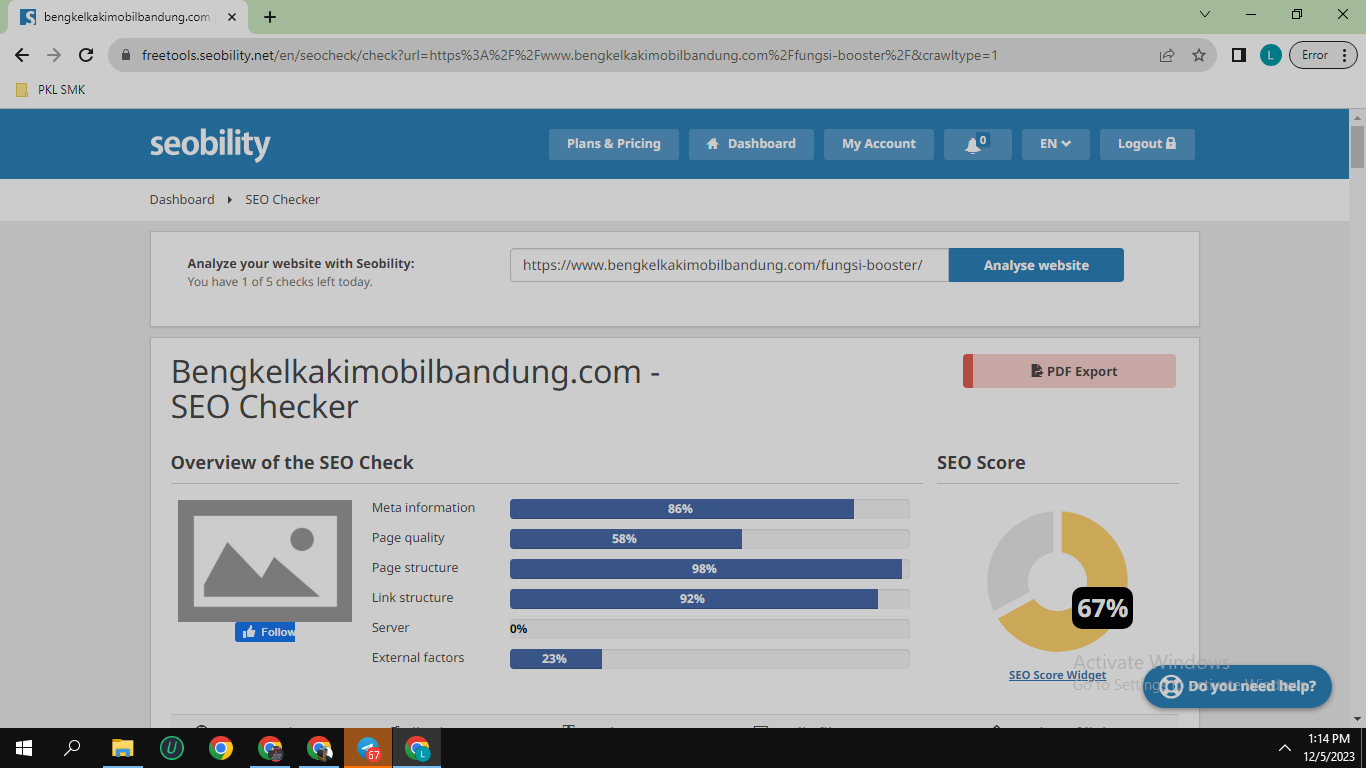Open Plans & Pricing in the navigation

[613, 144]
